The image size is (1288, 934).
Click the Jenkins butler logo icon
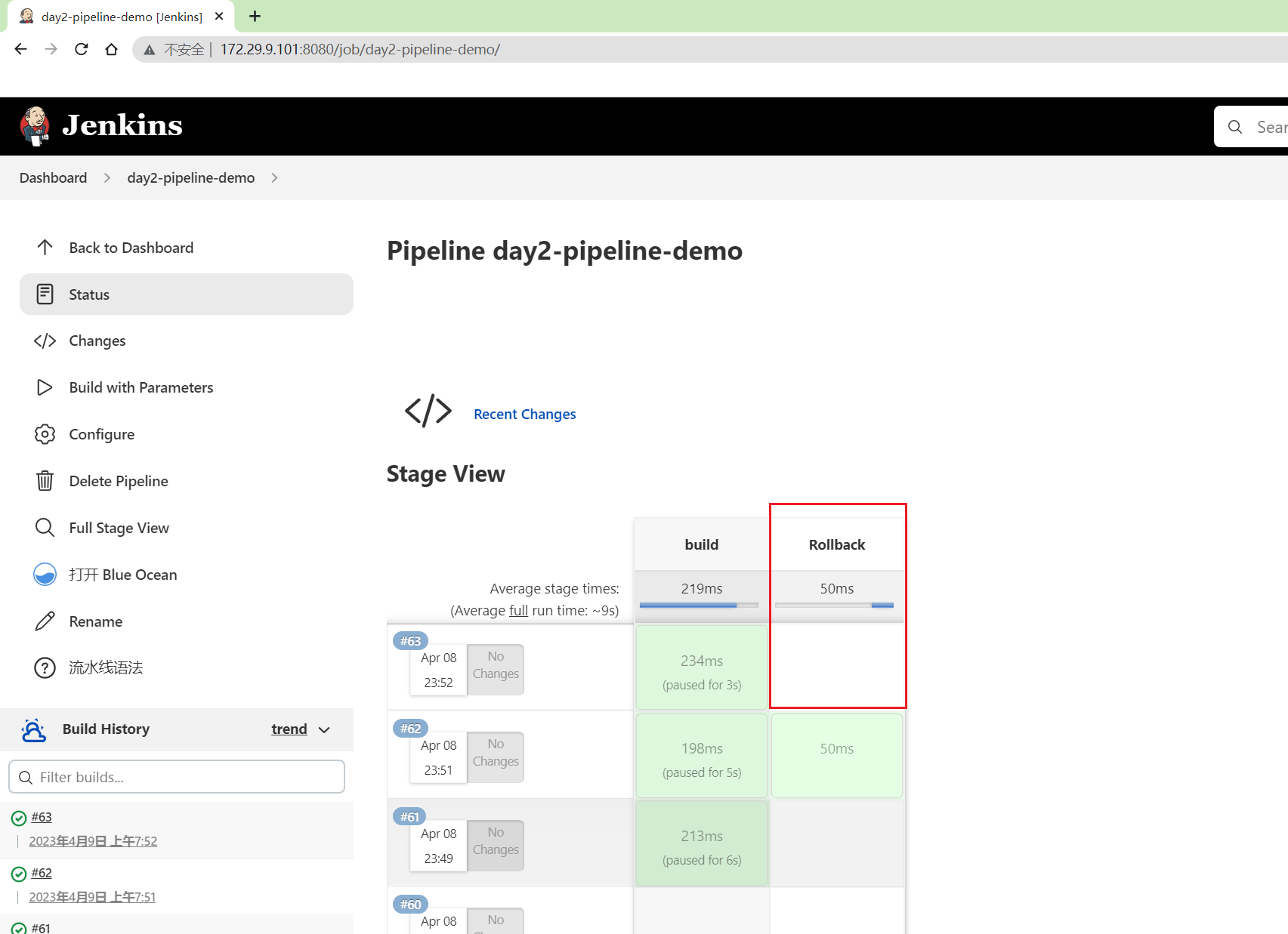coord(35,126)
